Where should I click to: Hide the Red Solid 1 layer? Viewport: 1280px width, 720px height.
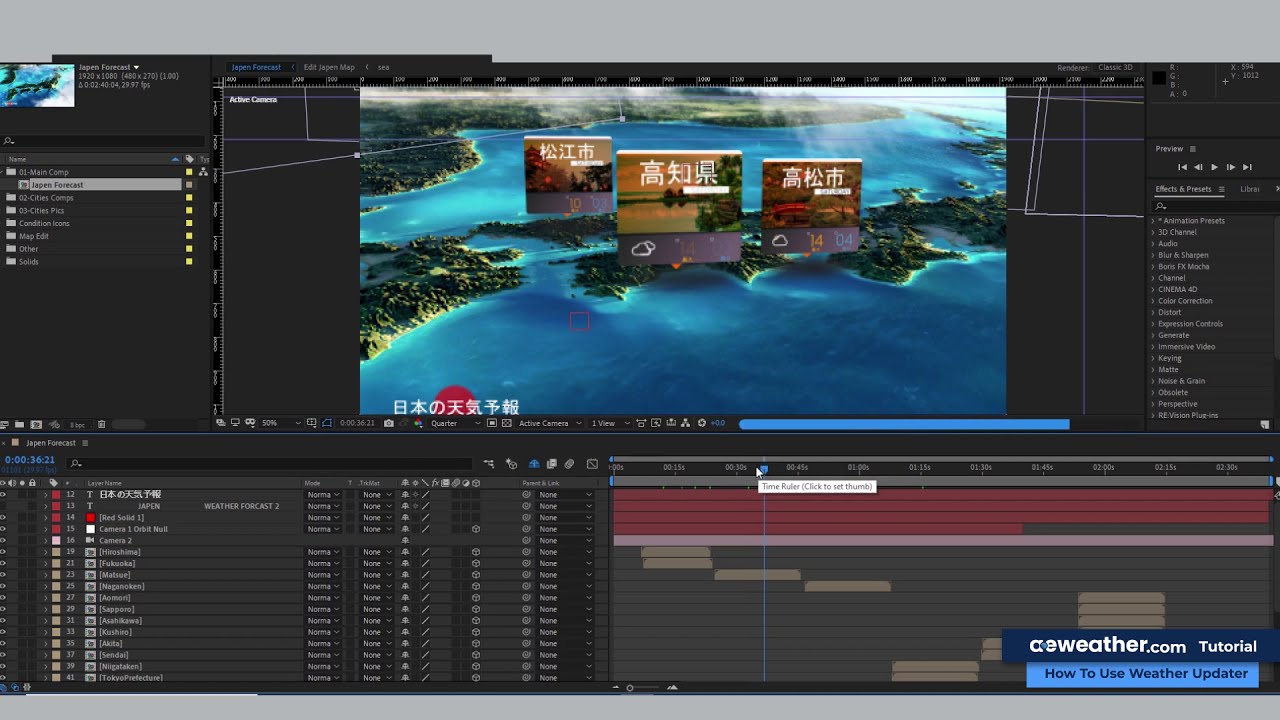click(x=3, y=518)
